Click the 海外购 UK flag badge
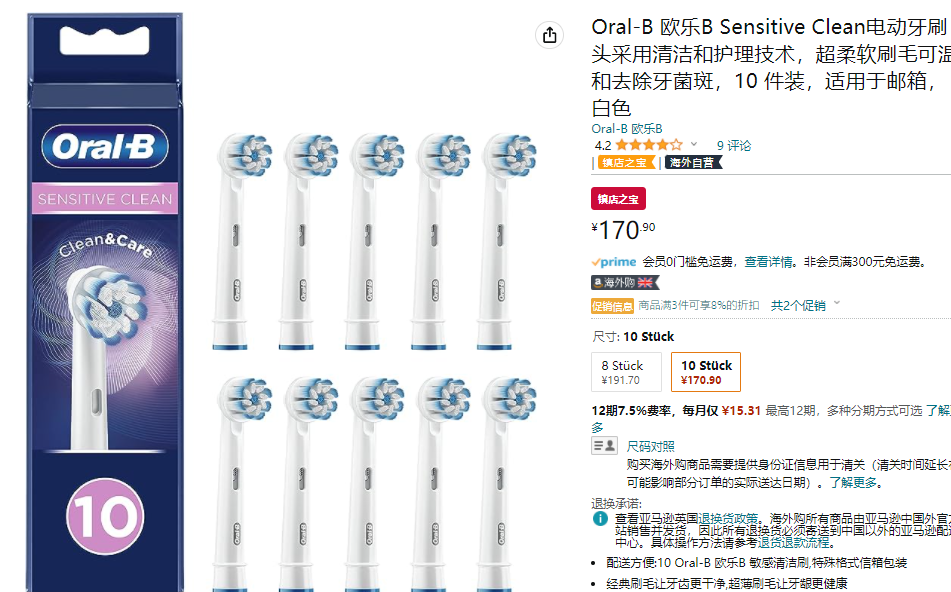Viewport: 951px width, 592px height. [x=626, y=283]
